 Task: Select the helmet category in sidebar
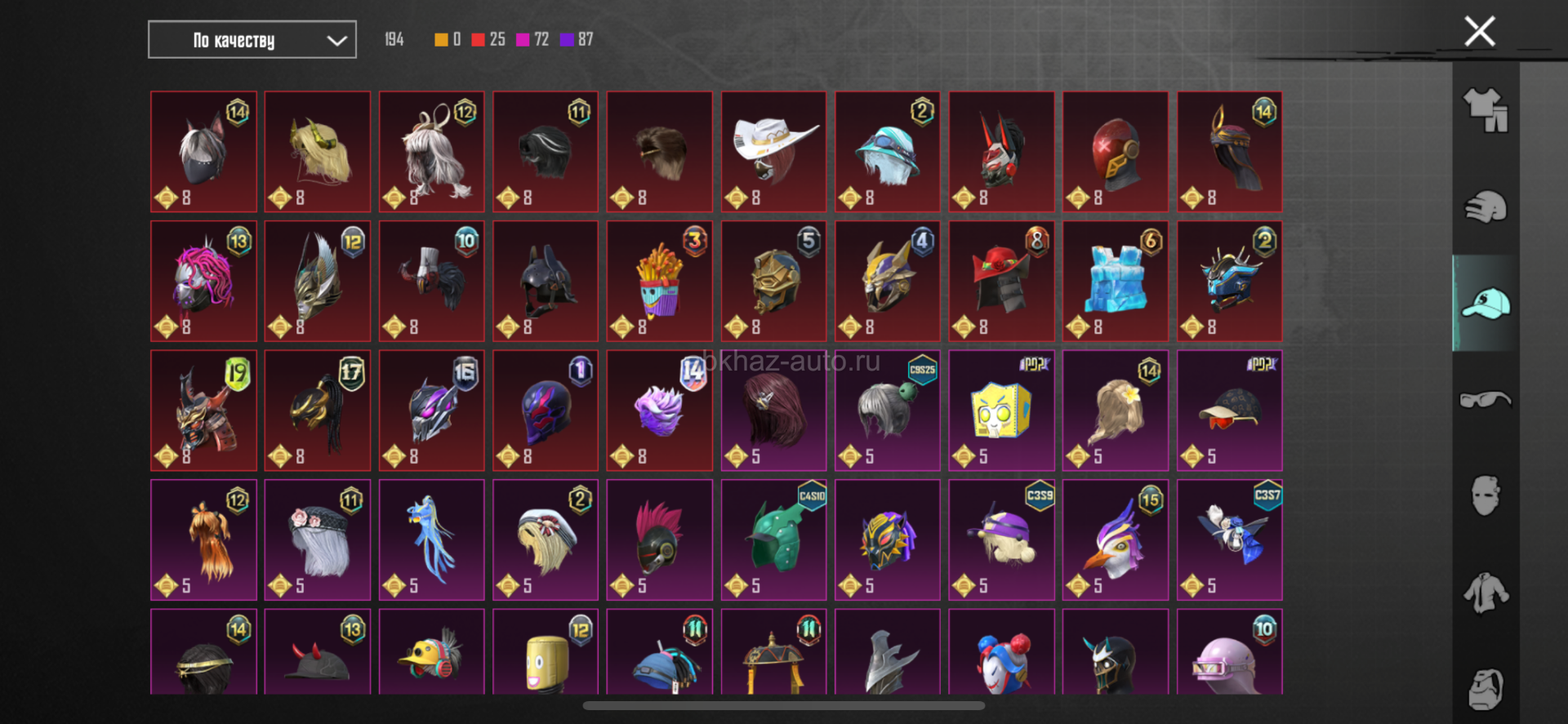(x=1486, y=207)
